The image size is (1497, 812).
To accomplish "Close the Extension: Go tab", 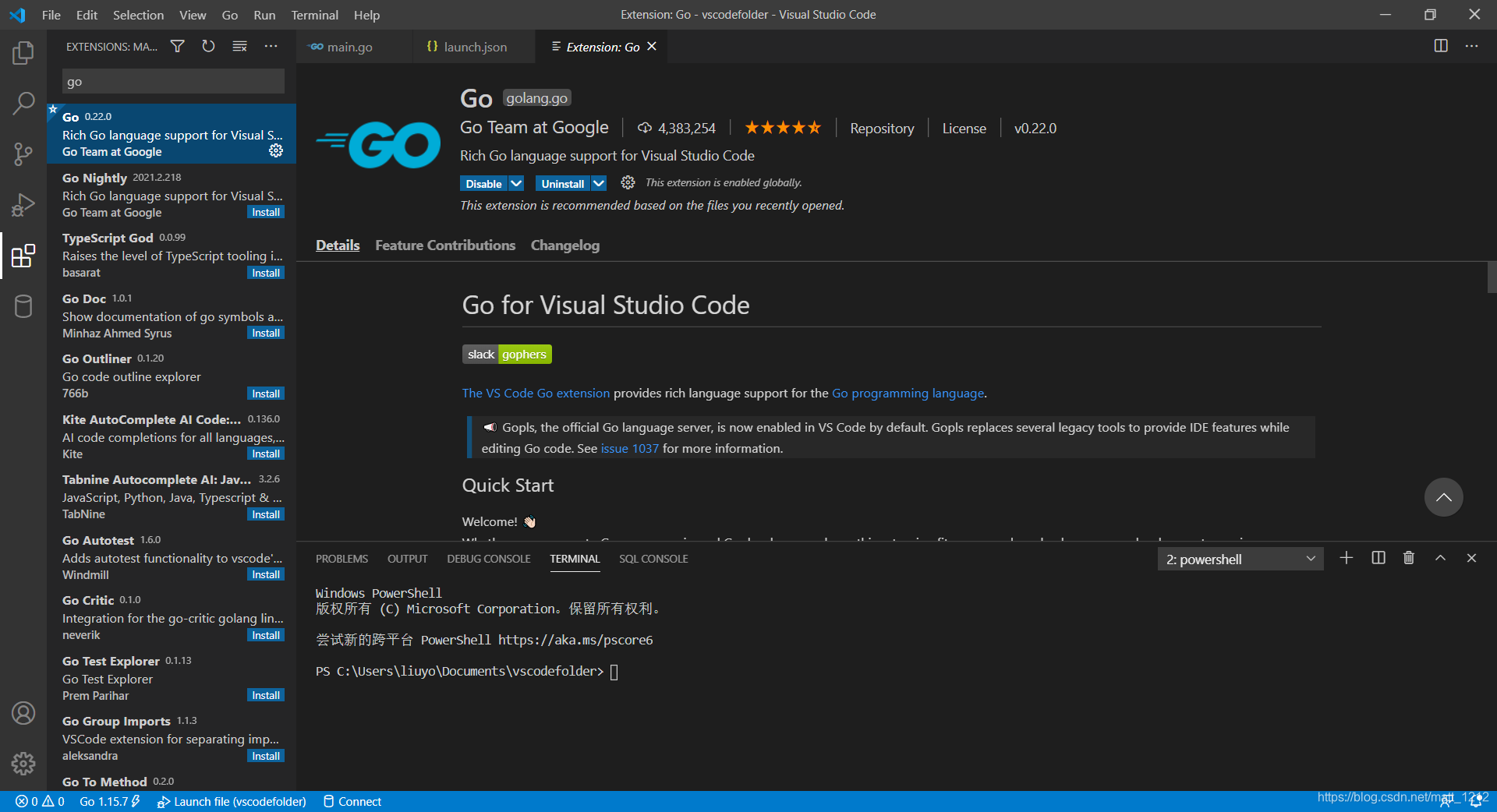I will [652, 47].
